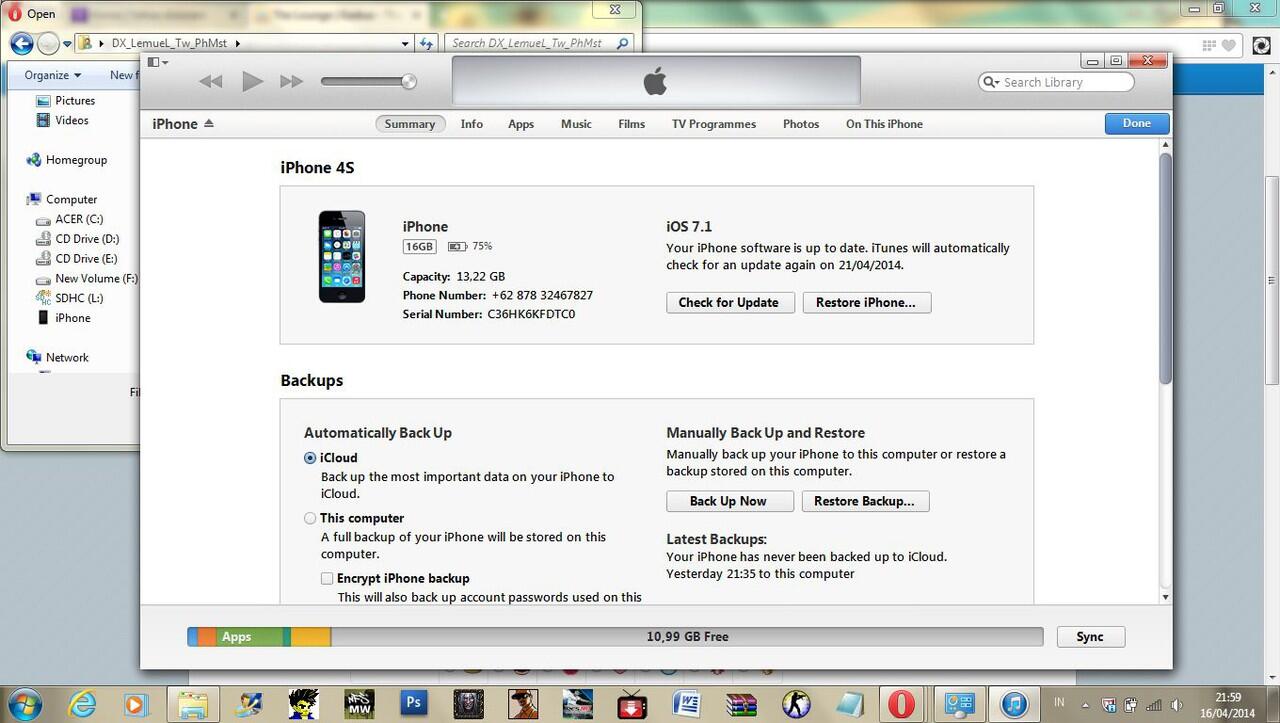The image size is (1280, 723).
Task: Click the search magnifier in the Open dialog
Action: click(x=623, y=43)
